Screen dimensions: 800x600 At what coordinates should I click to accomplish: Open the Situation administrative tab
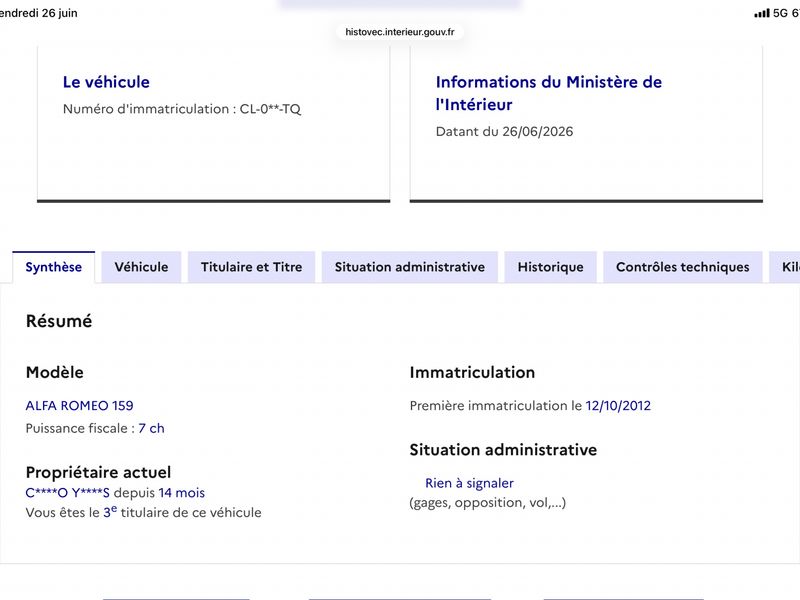pos(410,267)
